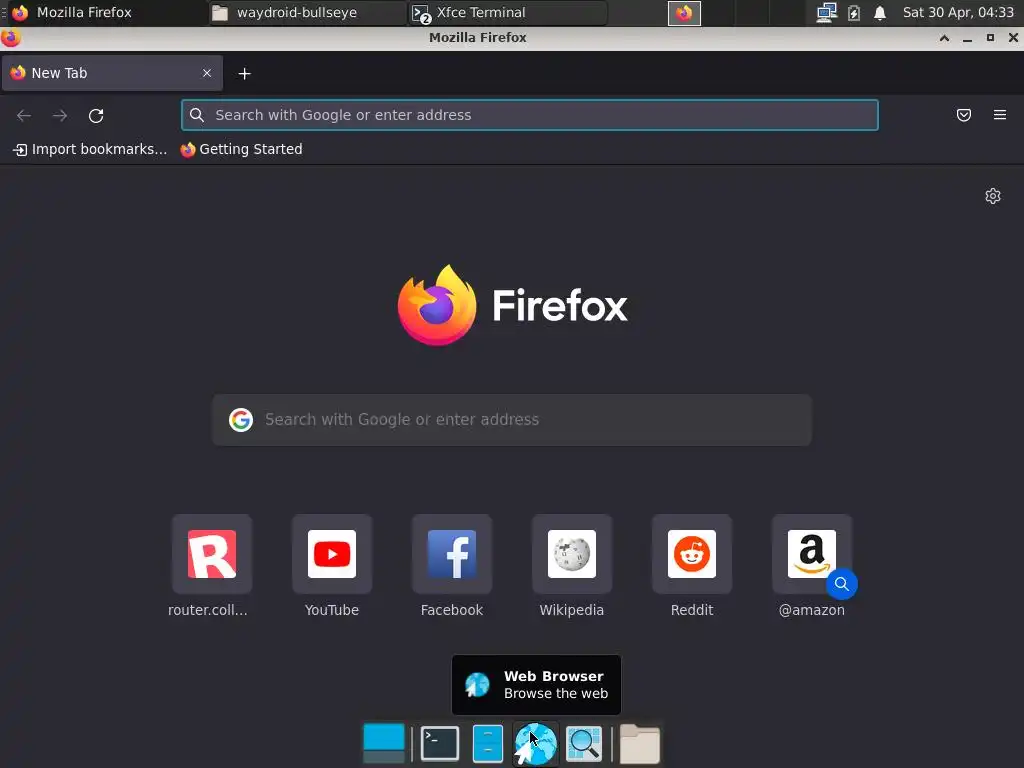The image size is (1024, 768).
Task: Click the Google logo in search box
Action: 241,420
